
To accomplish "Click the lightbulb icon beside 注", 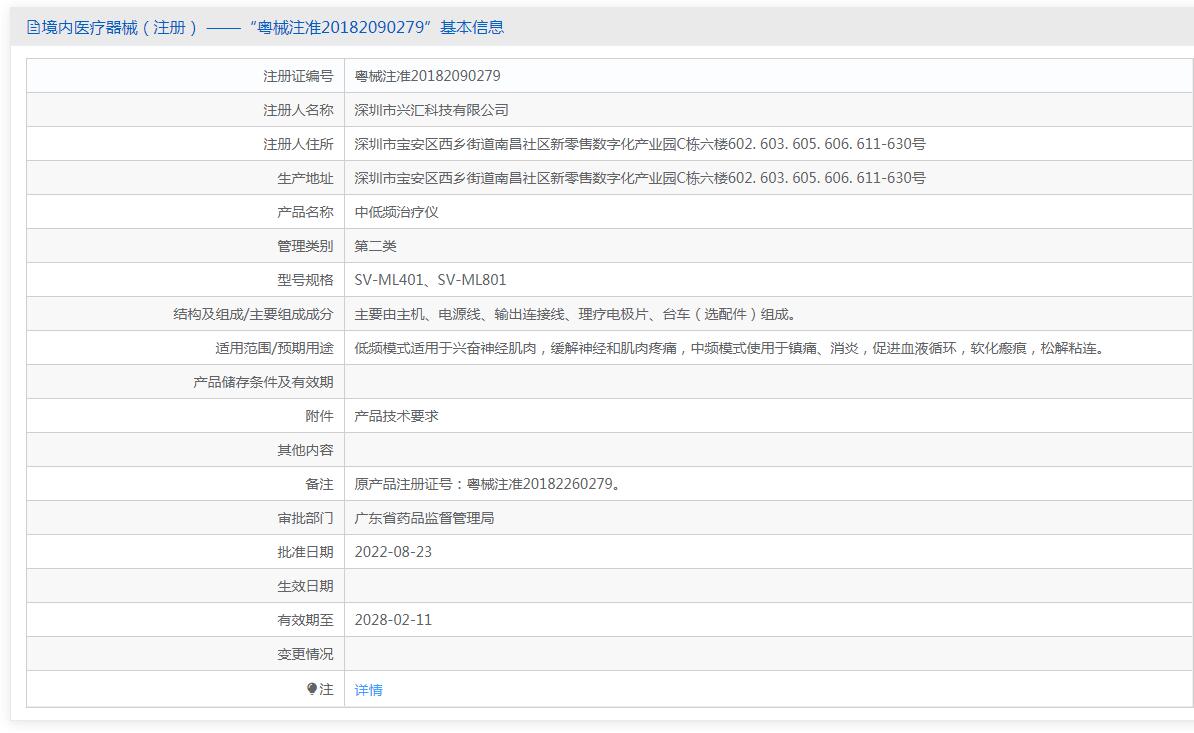I will coord(312,689).
